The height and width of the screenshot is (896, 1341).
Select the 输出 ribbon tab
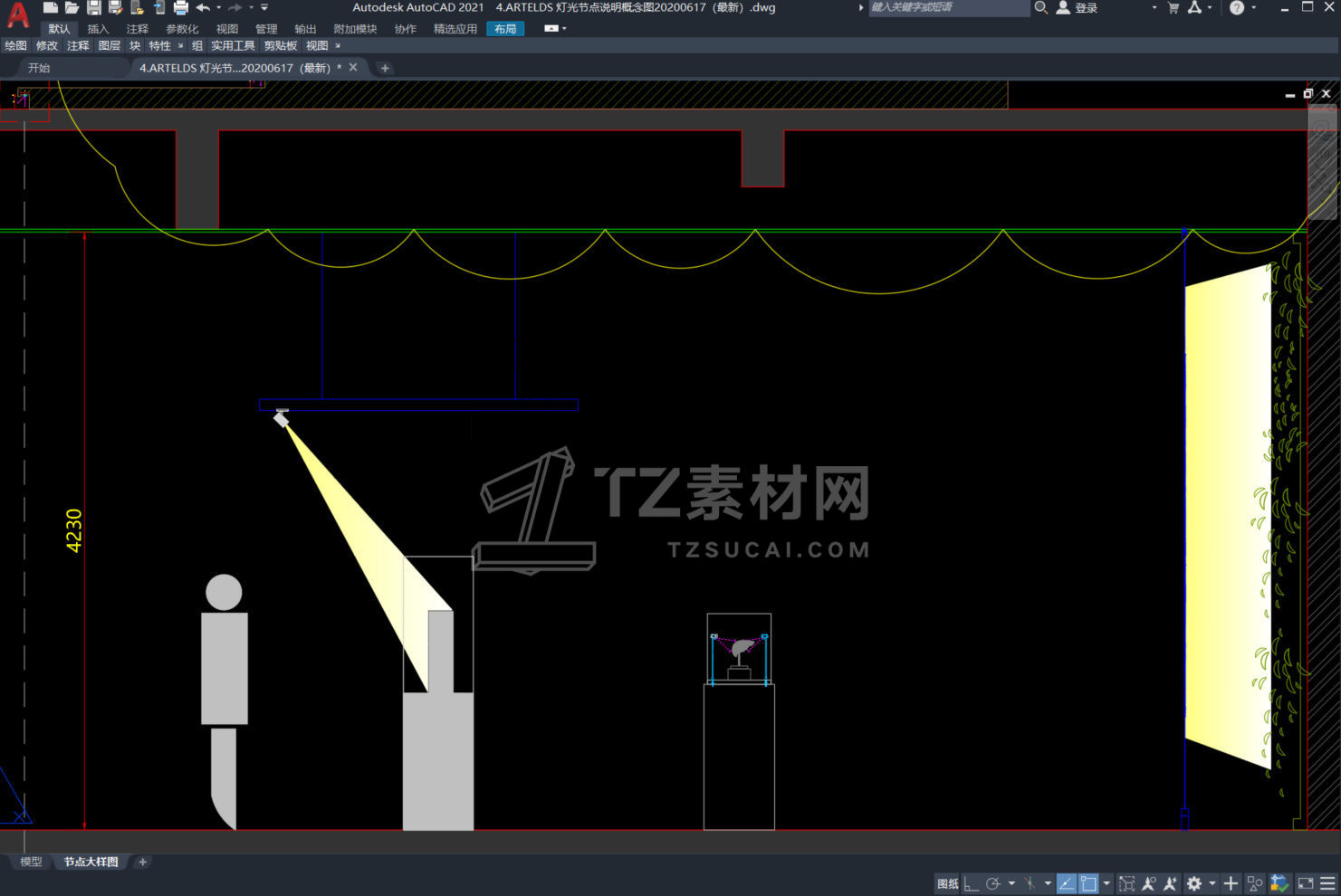pos(305,29)
